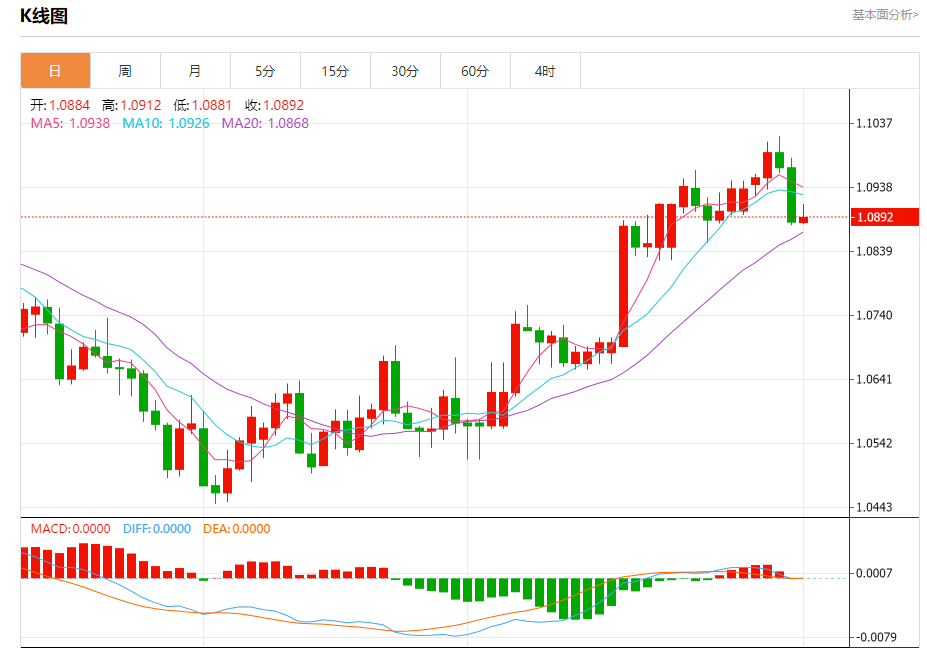The height and width of the screenshot is (648, 927).
Task: Switch to the 周 weekly tab
Action: (x=125, y=71)
